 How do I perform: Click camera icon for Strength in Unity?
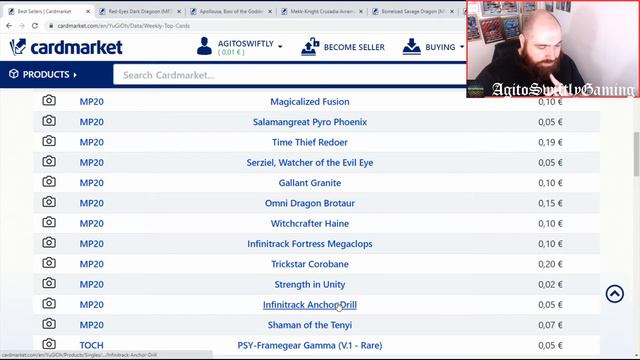pyautogui.click(x=49, y=283)
